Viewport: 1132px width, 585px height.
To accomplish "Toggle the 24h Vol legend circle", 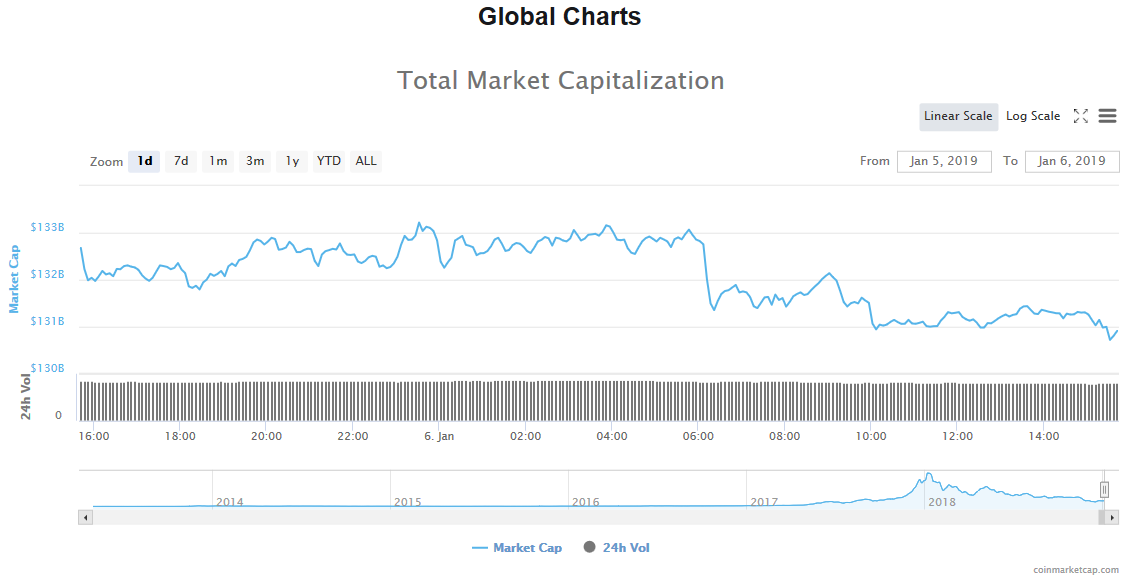I will (x=589, y=547).
